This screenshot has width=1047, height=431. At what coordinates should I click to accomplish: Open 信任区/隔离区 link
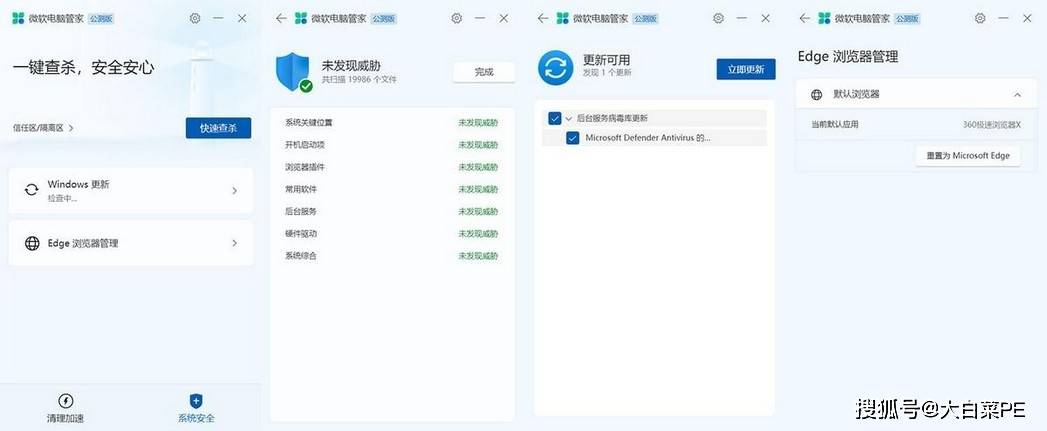click(43, 127)
